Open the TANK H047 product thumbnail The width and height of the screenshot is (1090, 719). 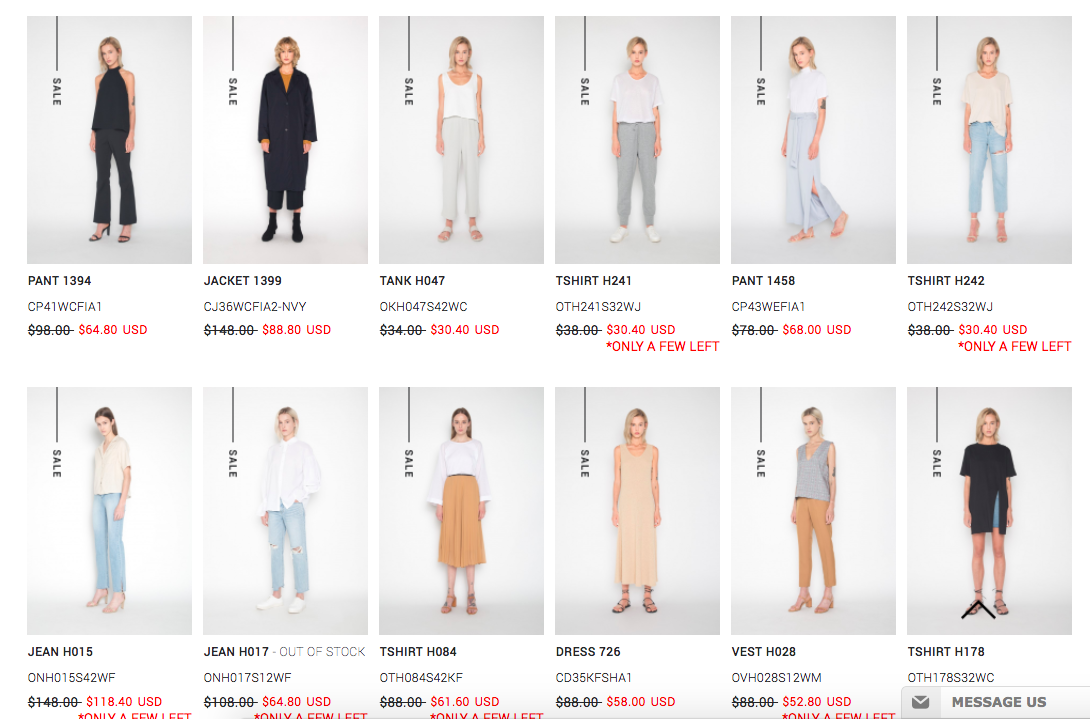click(461, 140)
